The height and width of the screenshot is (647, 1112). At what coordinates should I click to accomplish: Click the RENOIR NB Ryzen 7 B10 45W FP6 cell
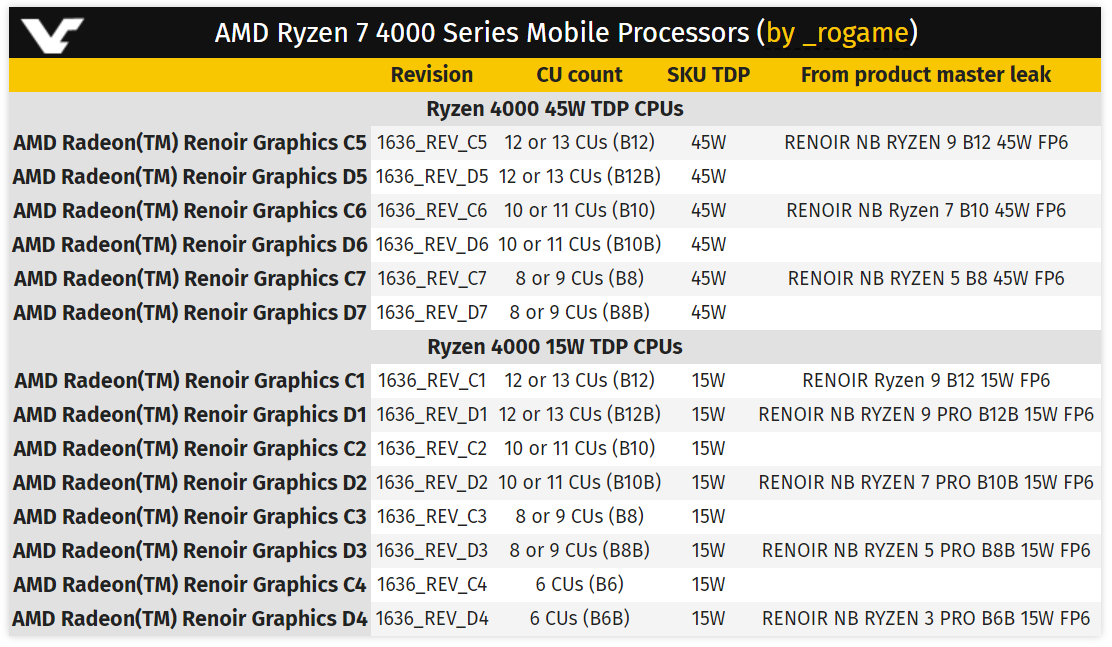925,211
